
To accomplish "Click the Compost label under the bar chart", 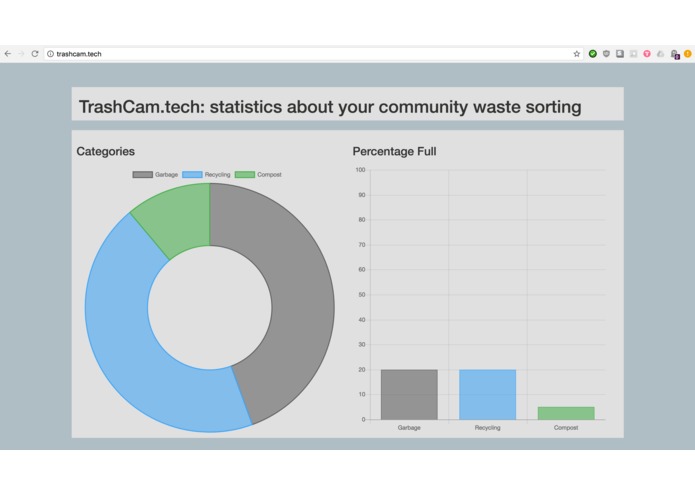I will click(x=566, y=428).
